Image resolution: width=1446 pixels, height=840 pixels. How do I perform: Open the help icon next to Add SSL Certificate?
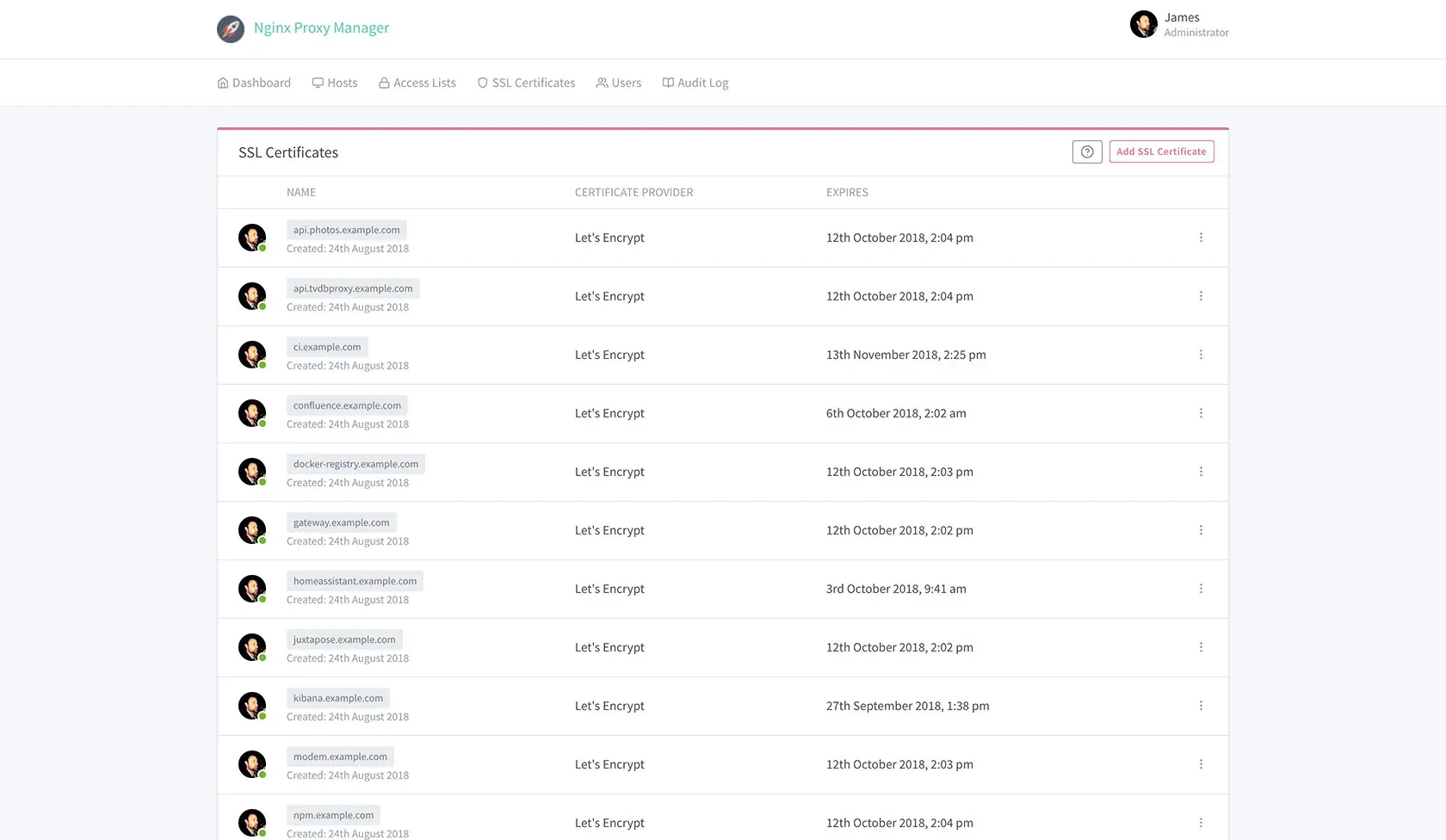pyautogui.click(x=1086, y=151)
